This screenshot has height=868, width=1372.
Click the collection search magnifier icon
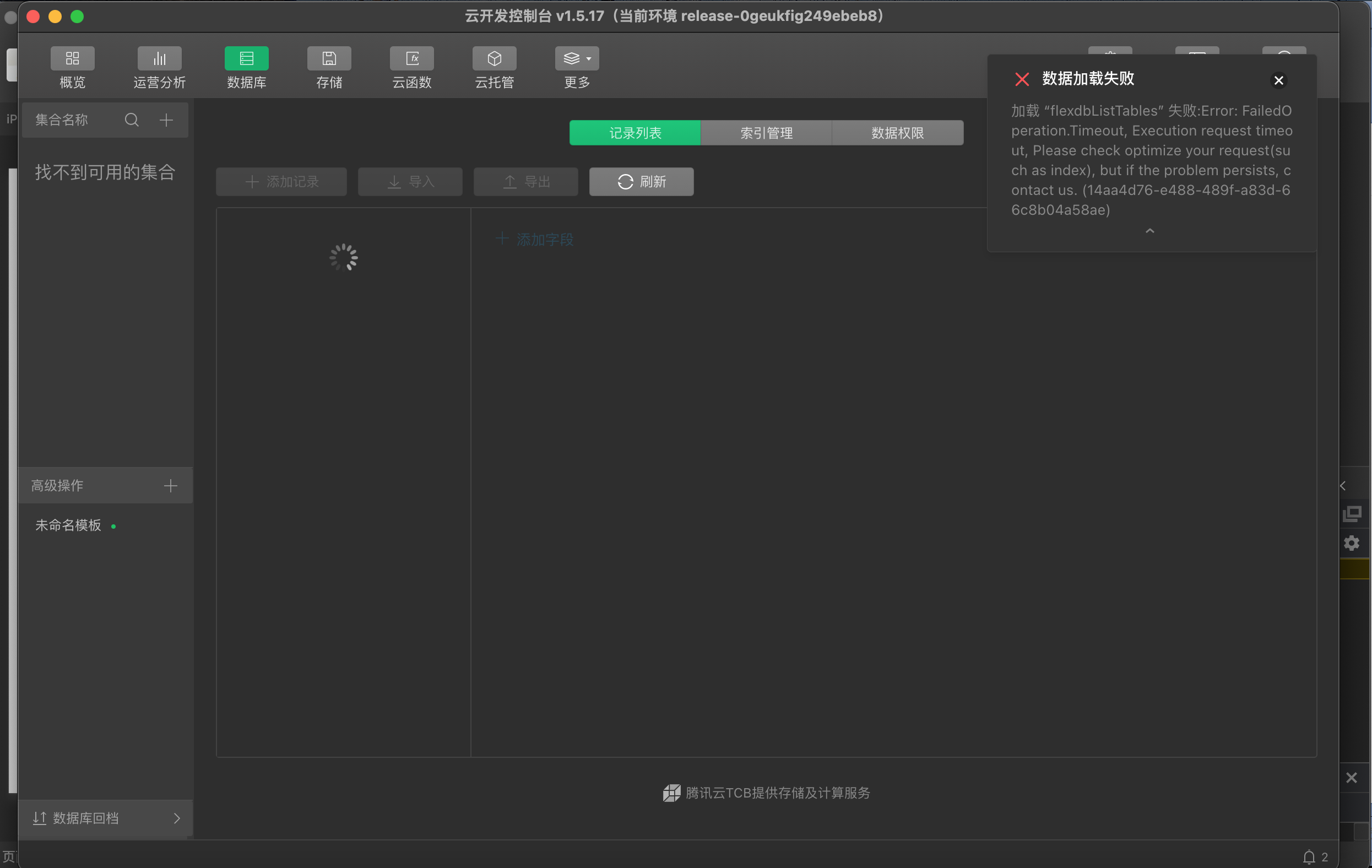coord(132,120)
